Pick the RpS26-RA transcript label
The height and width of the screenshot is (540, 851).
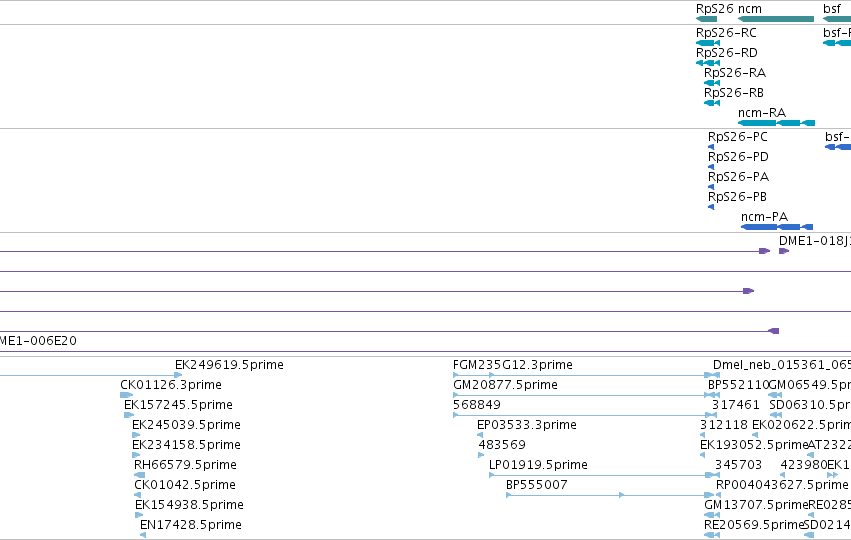[735, 73]
